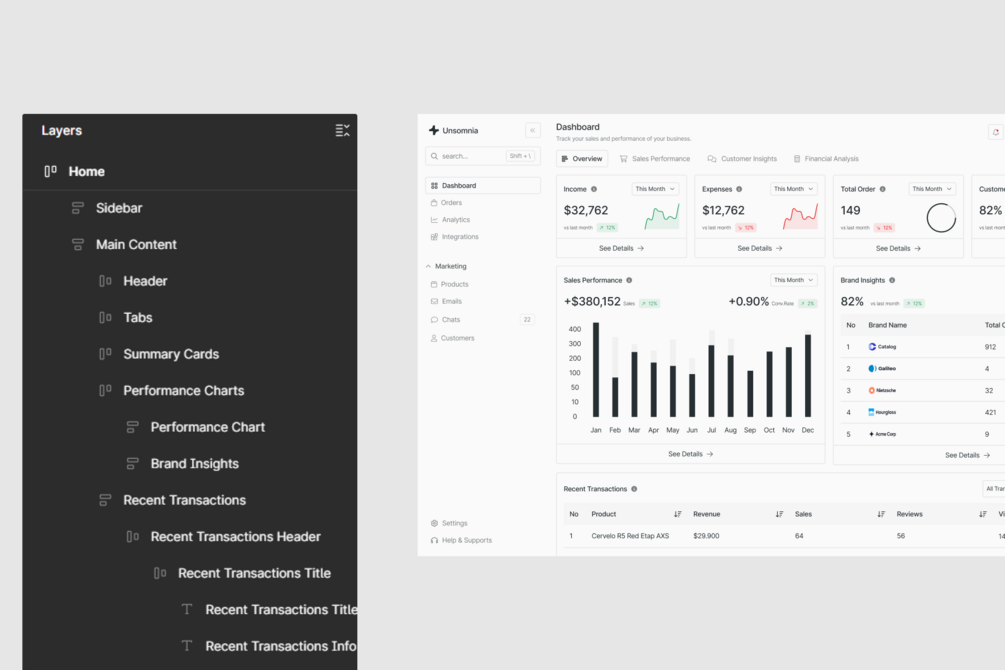This screenshot has height=670, width=1005.
Task: Click See Details under Sales Performance chart
Action: click(x=690, y=454)
